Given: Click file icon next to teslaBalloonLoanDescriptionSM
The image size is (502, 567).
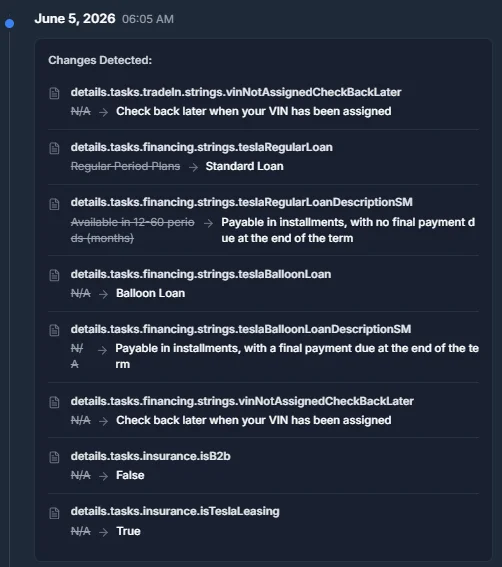Looking at the screenshot, I should click(x=54, y=330).
